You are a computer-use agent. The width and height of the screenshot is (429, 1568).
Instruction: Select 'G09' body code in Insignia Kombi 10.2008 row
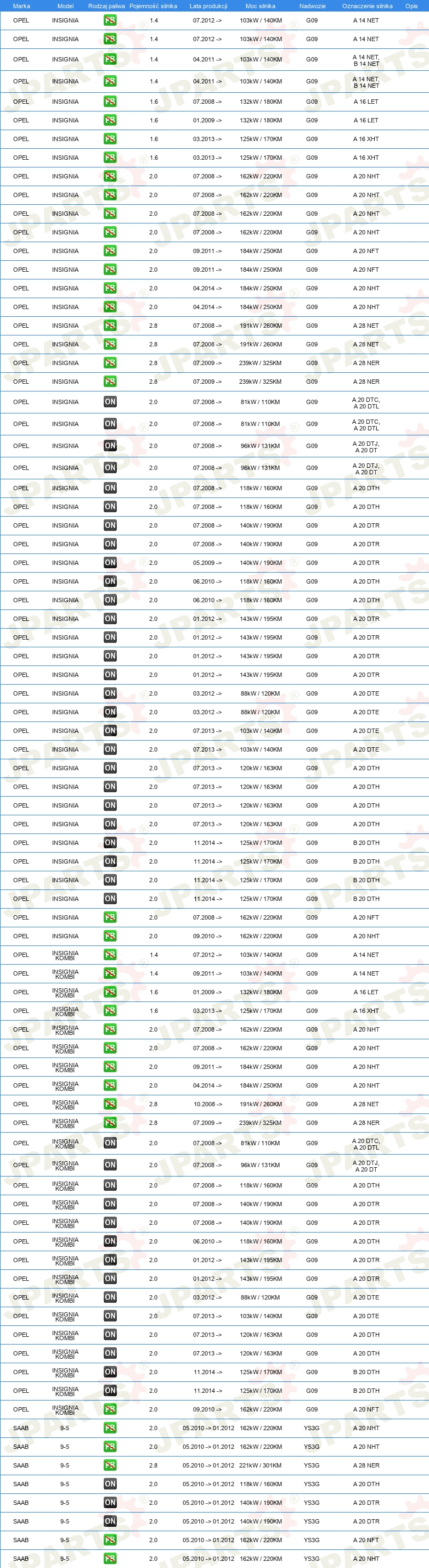pyautogui.click(x=312, y=1104)
